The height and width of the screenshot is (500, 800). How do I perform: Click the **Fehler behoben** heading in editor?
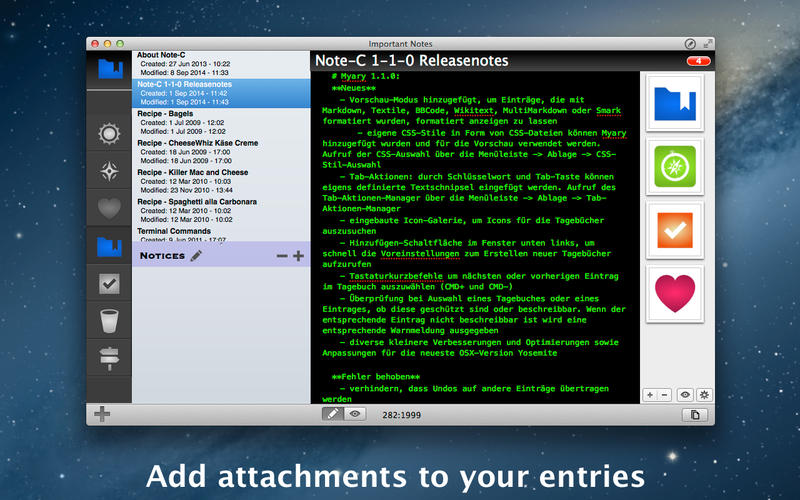pos(376,377)
